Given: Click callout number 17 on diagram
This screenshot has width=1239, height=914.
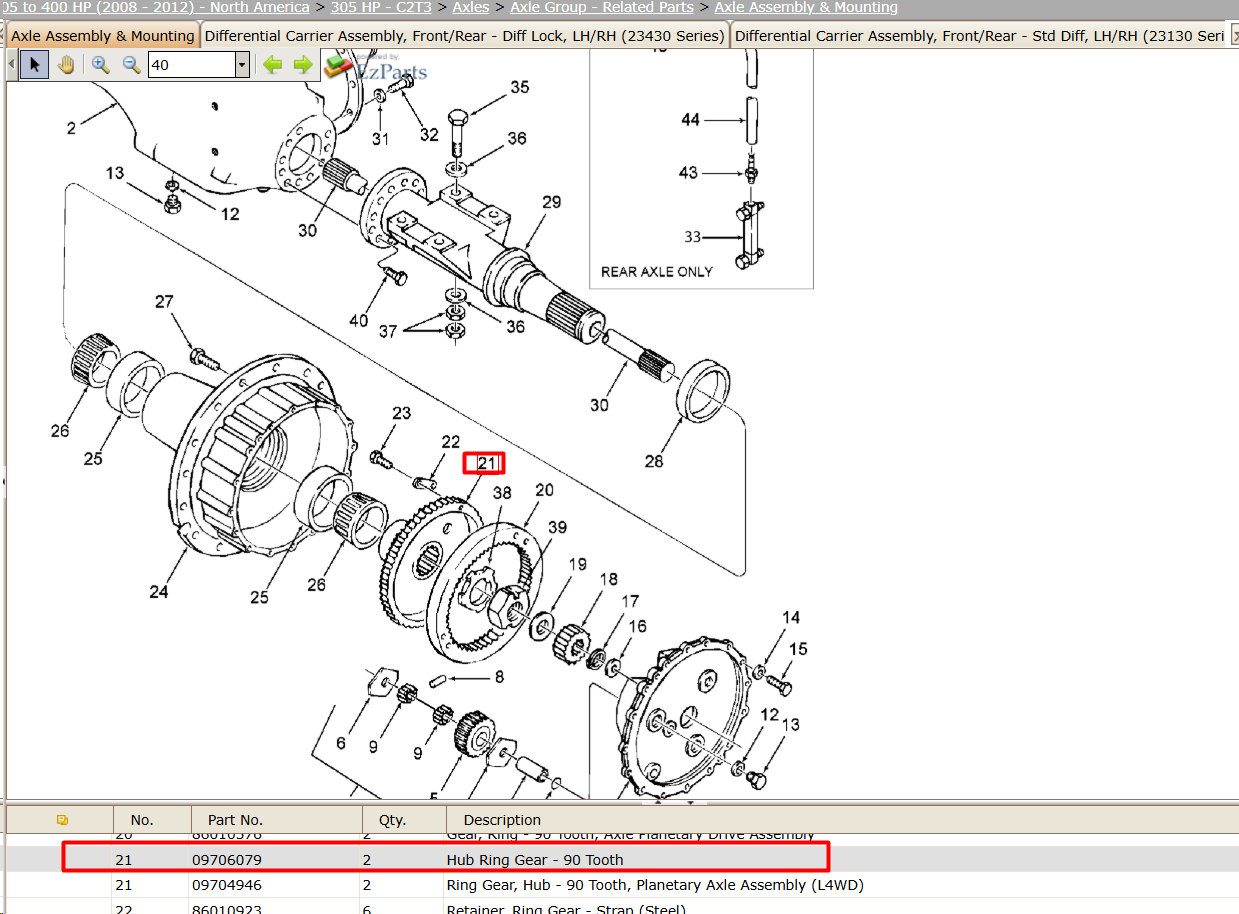Looking at the screenshot, I should [630, 602].
